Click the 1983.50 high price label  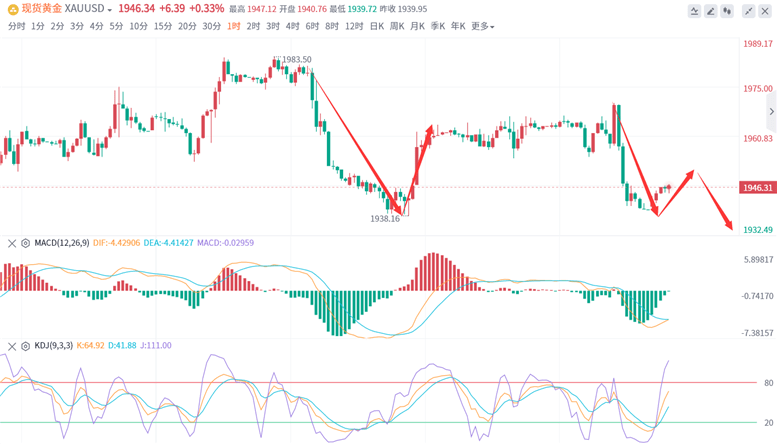[296, 59]
